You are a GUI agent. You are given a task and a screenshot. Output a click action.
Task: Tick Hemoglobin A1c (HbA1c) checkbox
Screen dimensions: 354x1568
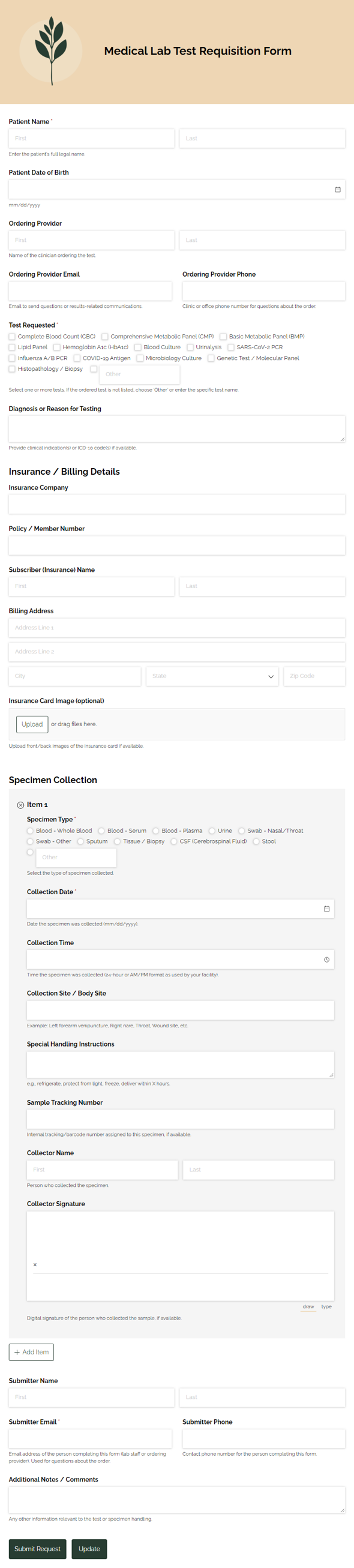[56, 347]
